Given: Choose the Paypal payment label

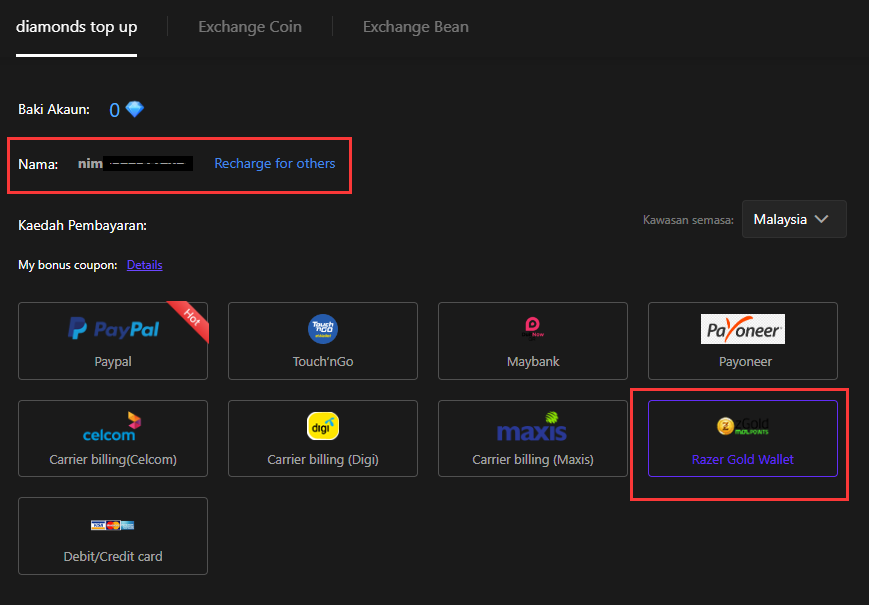Looking at the screenshot, I should click(113, 362).
